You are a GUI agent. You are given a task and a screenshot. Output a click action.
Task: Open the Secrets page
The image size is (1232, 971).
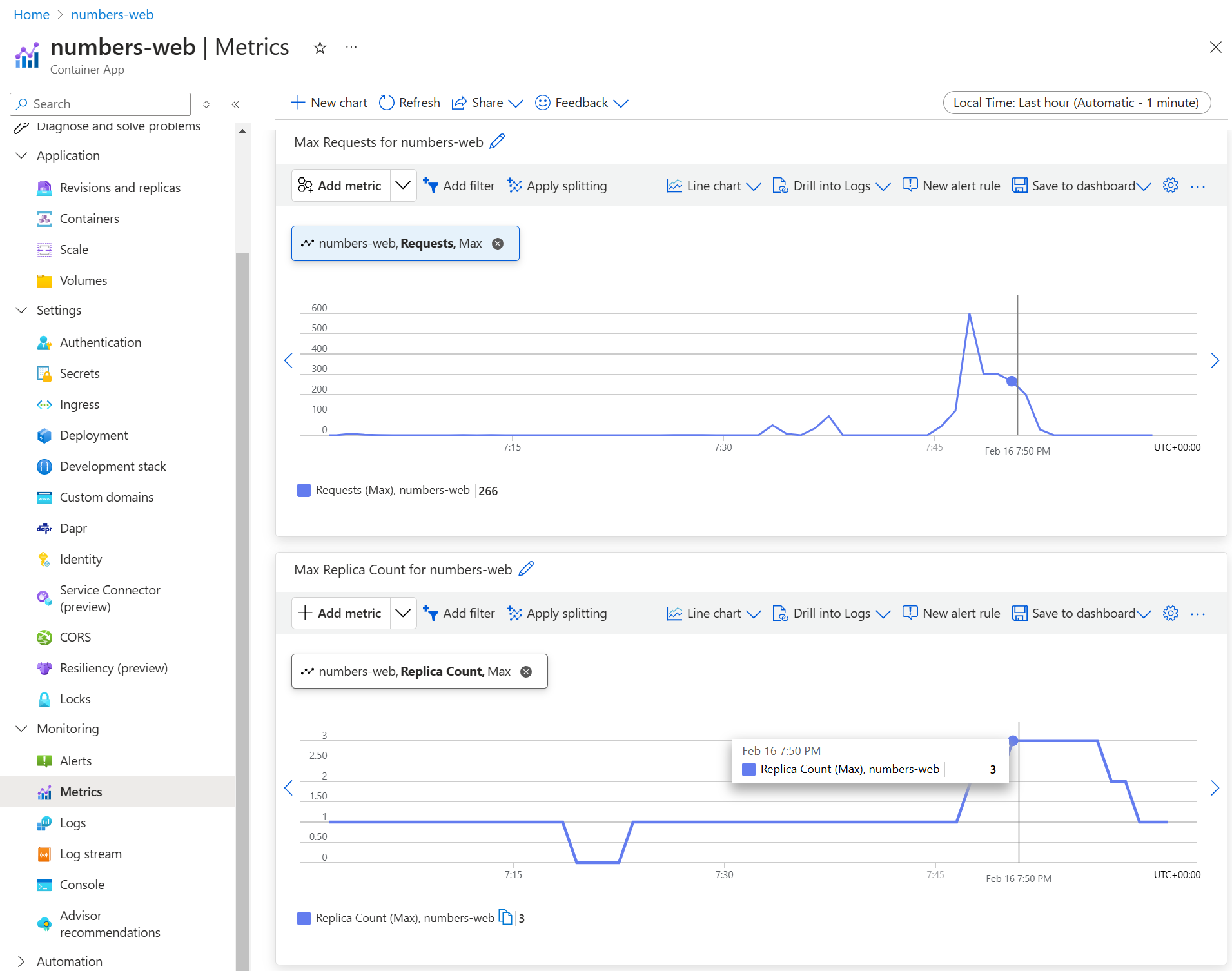[x=79, y=373]
